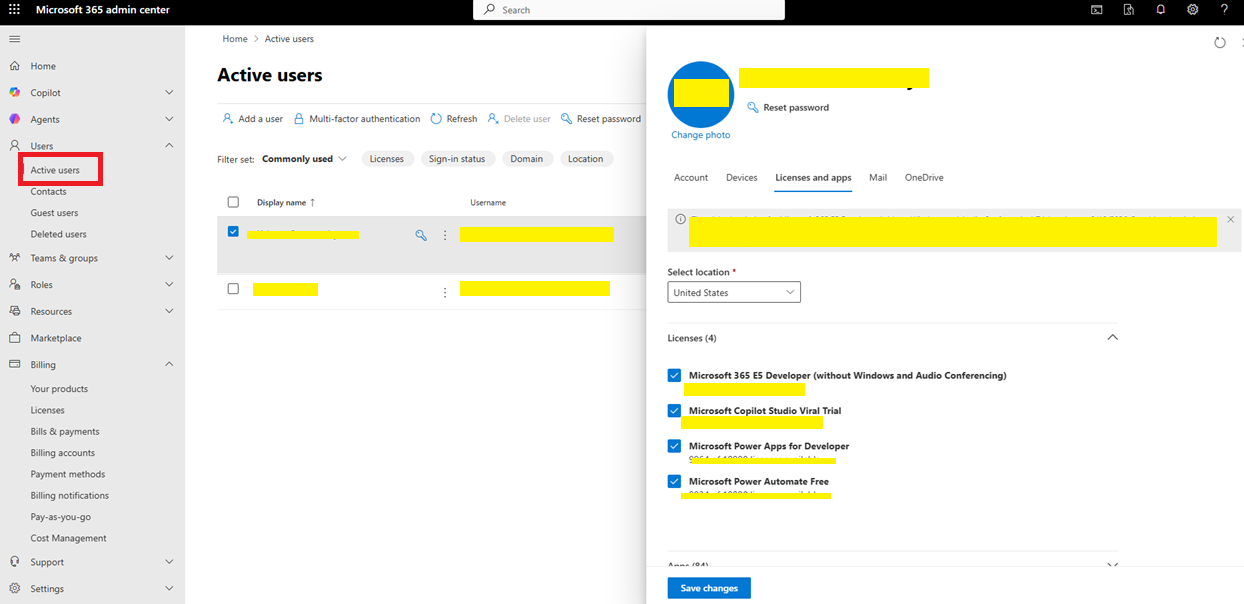This screenshot has width=1244, height=604.
Task: Open more actions dots for selected user
Action: click(x=445, y=235)
